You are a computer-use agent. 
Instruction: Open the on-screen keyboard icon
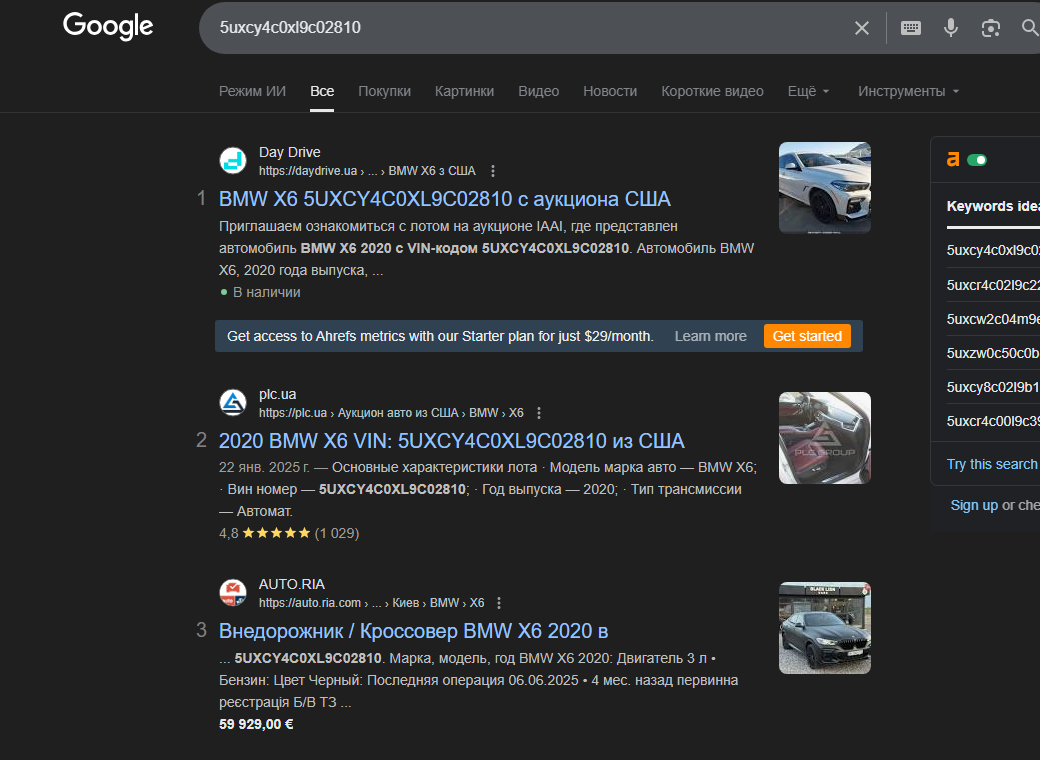point(911,28)
